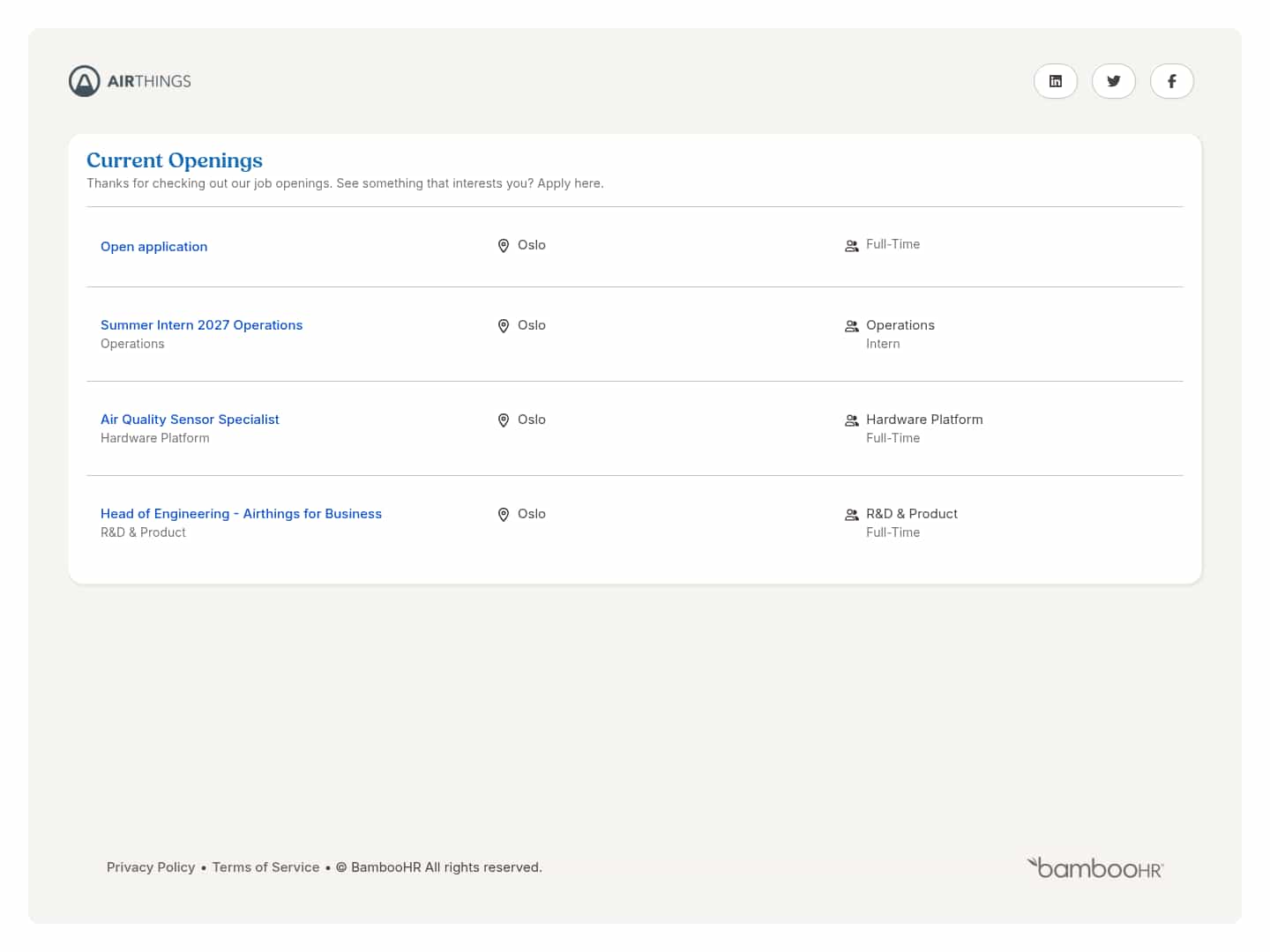Click location pin in Summer Intern row
The image size is (1270, 952).
pyautogui.click(x=504, y=326)
